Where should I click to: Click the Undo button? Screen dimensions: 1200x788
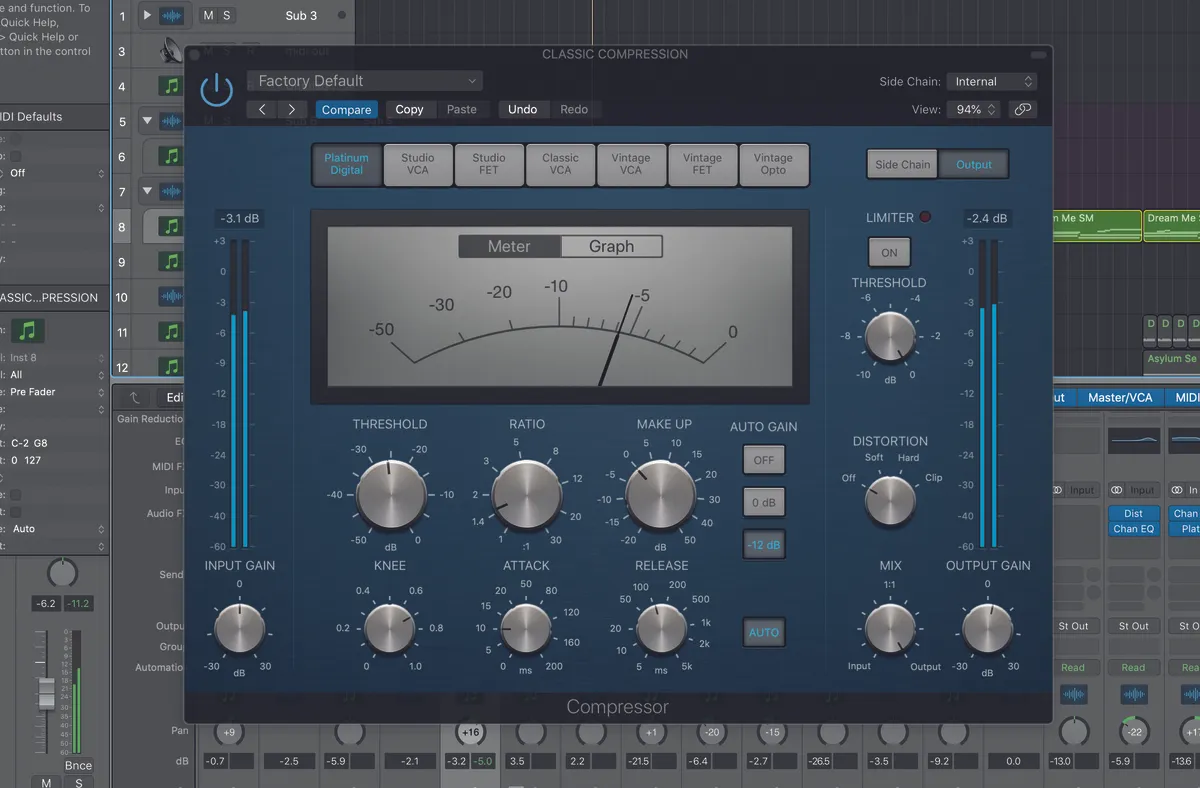tap(522, 110)
